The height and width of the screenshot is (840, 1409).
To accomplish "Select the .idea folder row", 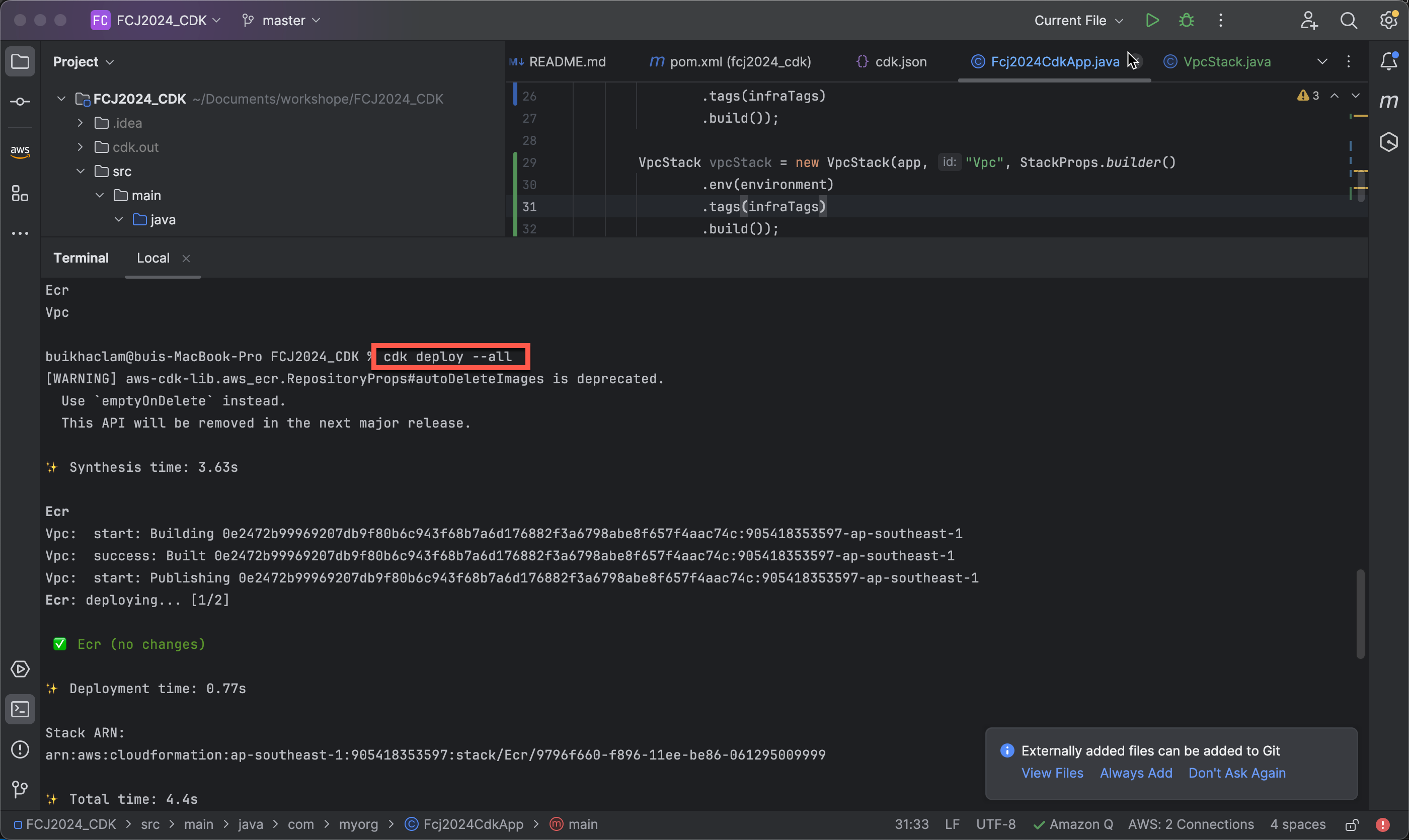I will (273, 123).
